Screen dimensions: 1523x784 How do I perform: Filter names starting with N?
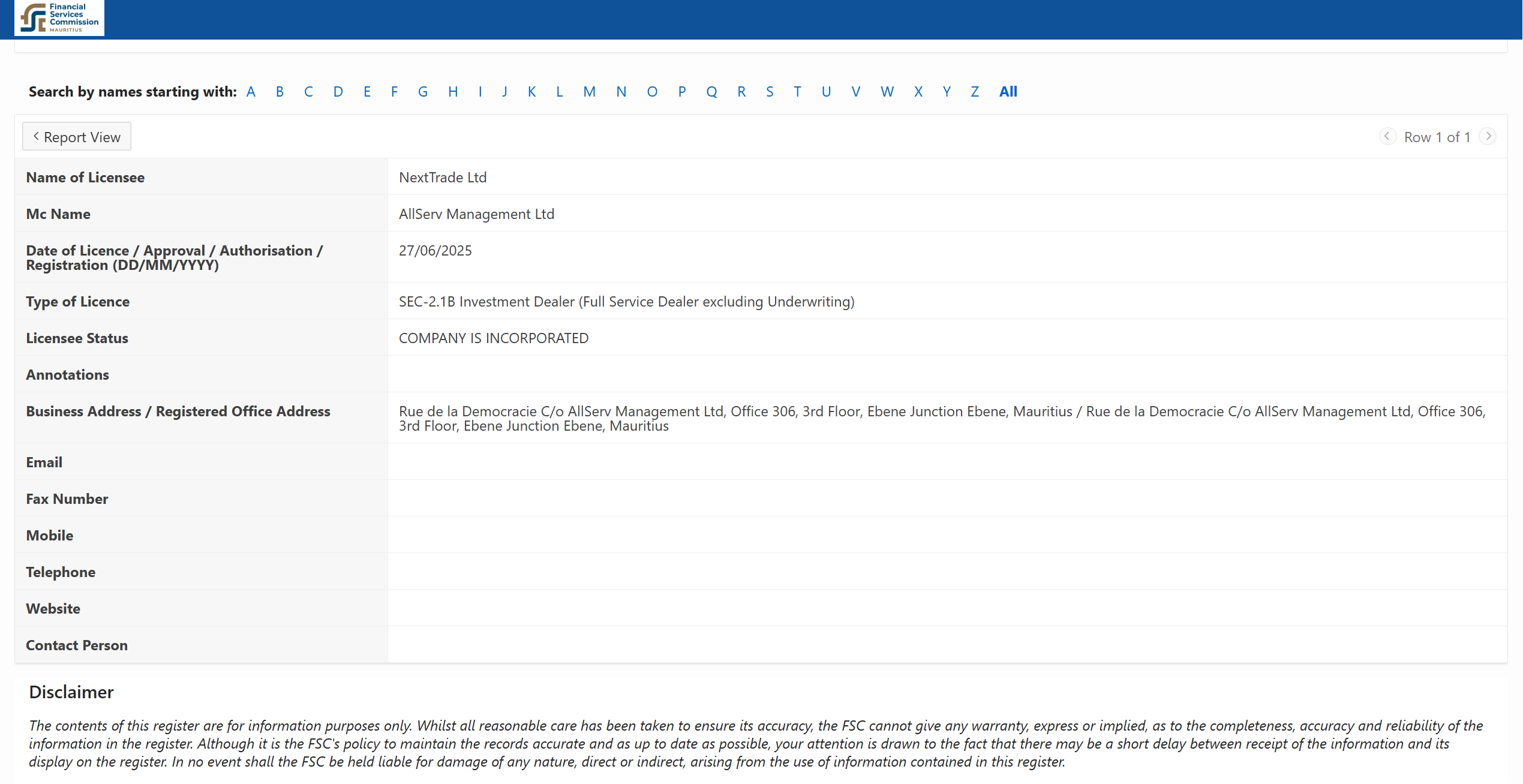[621, 92]
